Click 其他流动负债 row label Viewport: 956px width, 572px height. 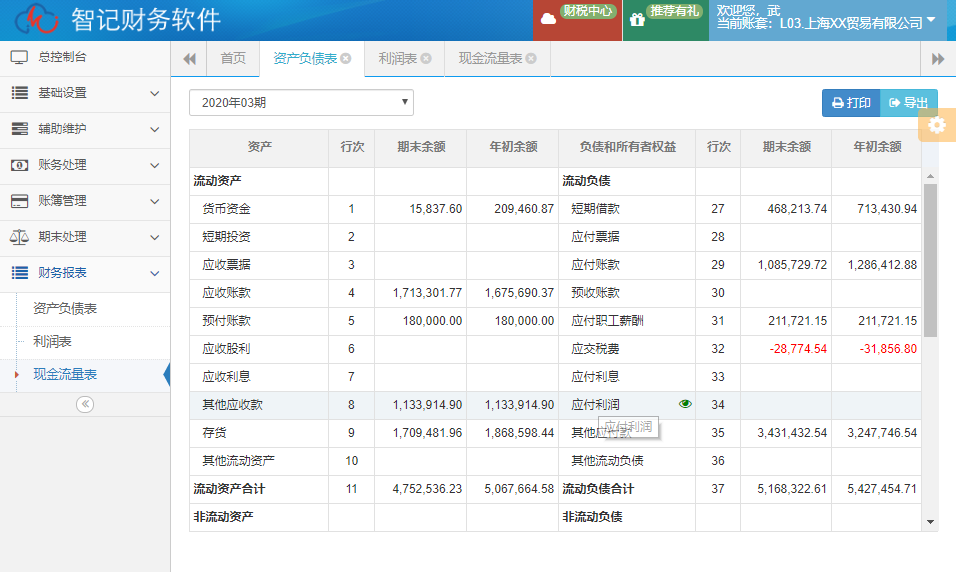(x=607, y=461)
